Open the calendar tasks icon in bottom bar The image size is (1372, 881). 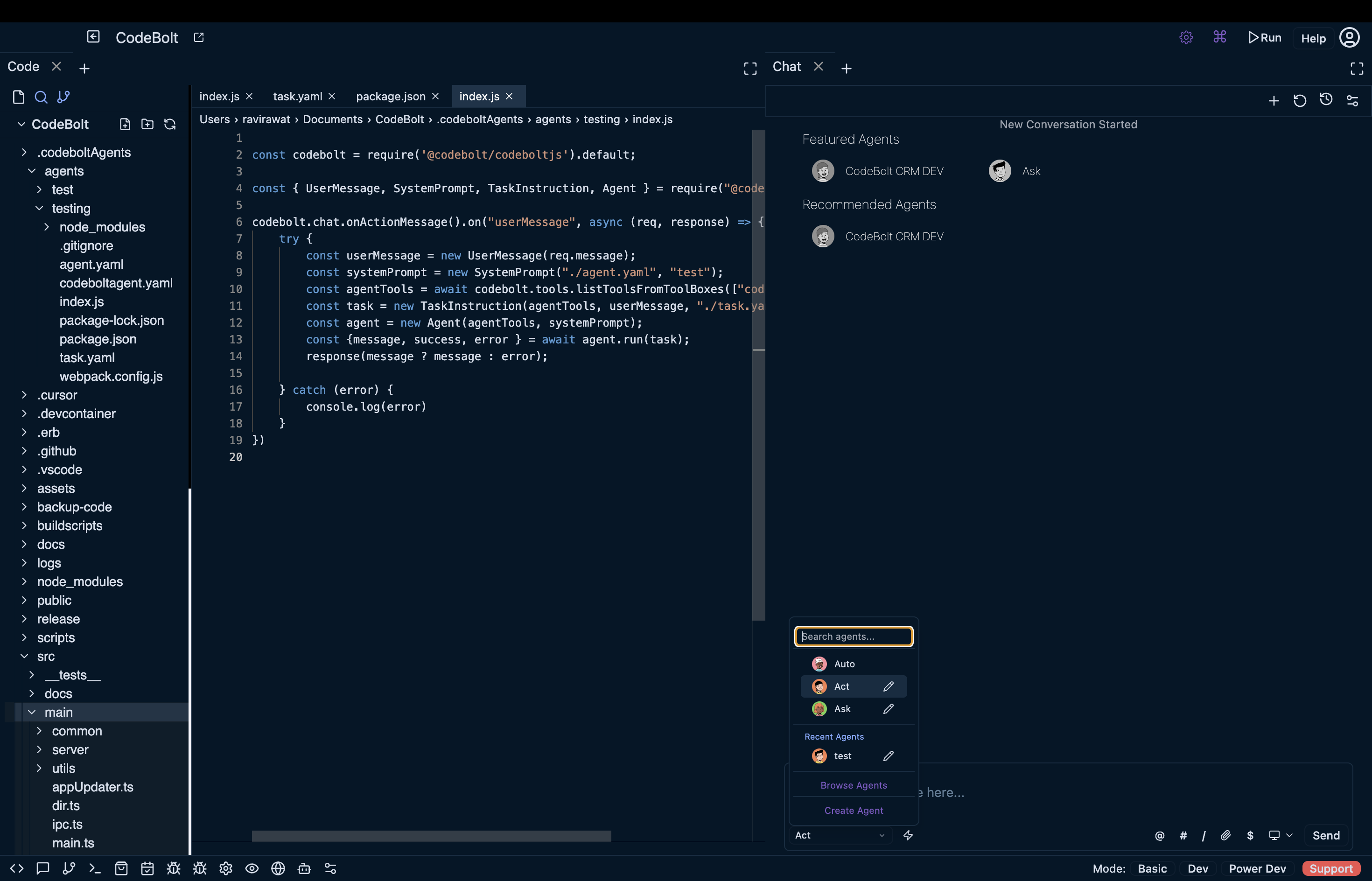coord(147,868)
